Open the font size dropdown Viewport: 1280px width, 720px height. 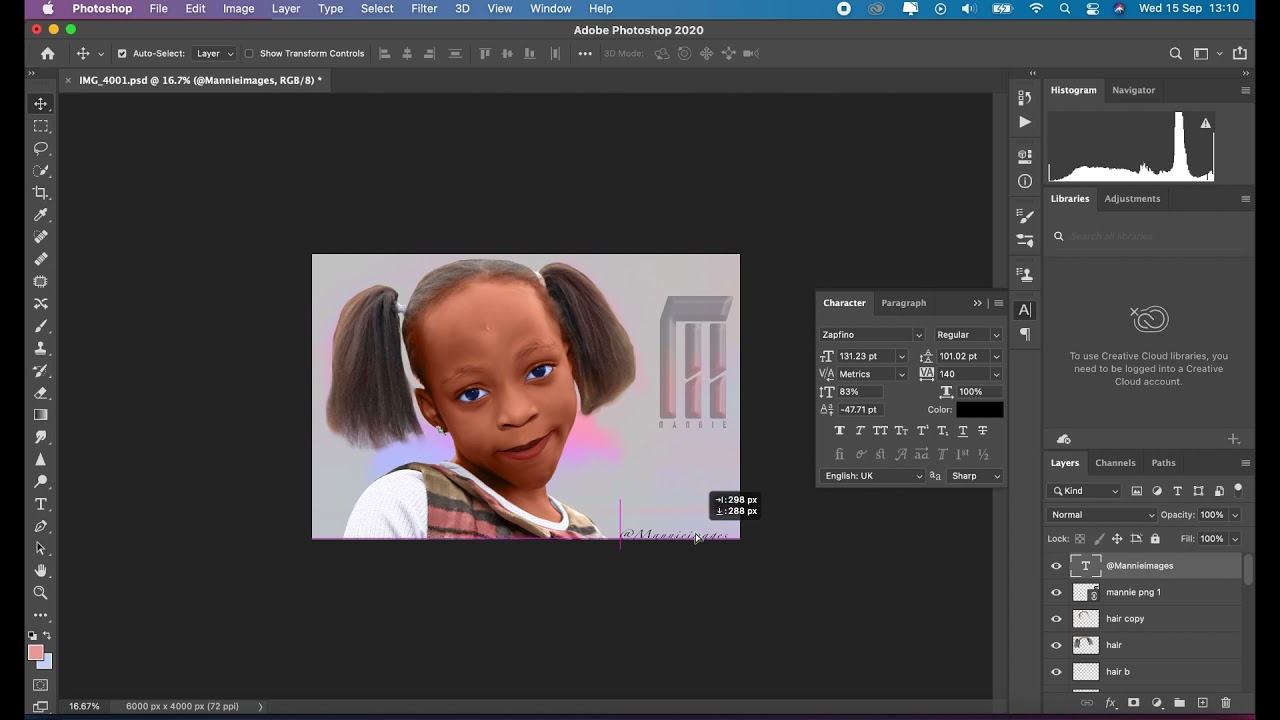pos(901,356)
